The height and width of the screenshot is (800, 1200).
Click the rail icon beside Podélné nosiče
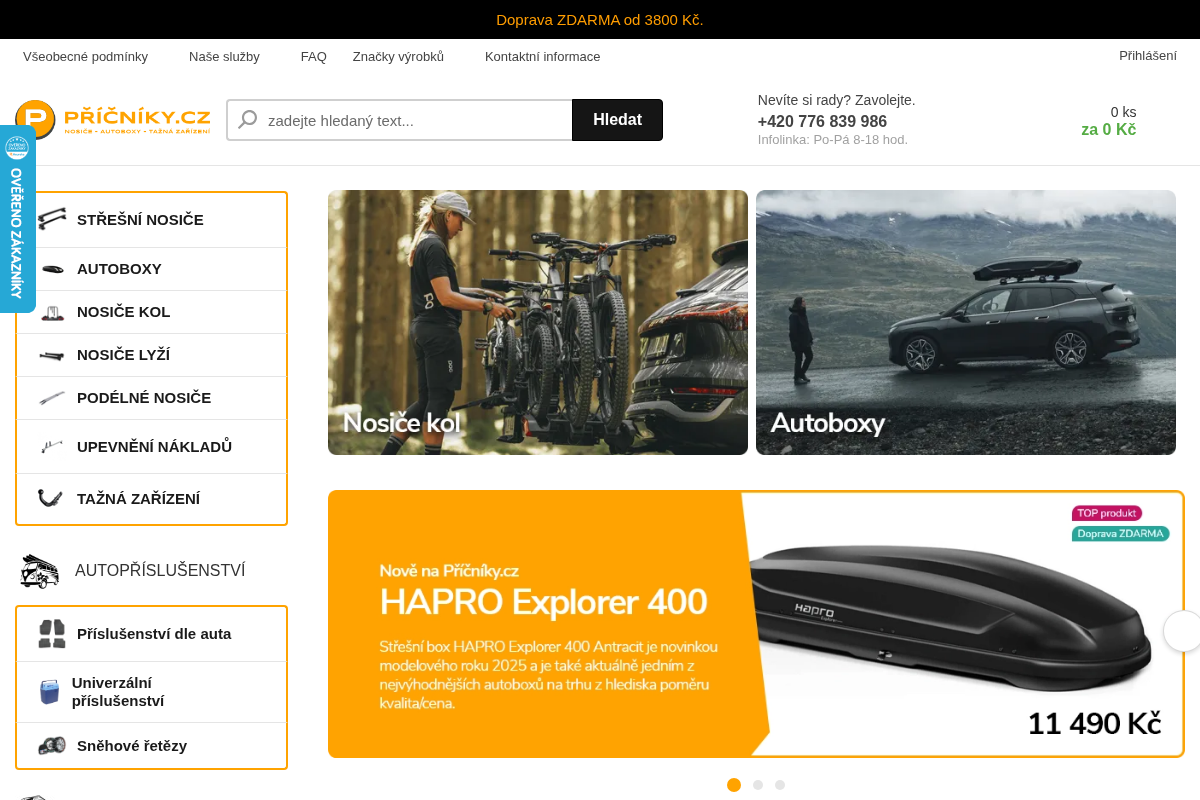pyautogui.click(x=52, y=398)
